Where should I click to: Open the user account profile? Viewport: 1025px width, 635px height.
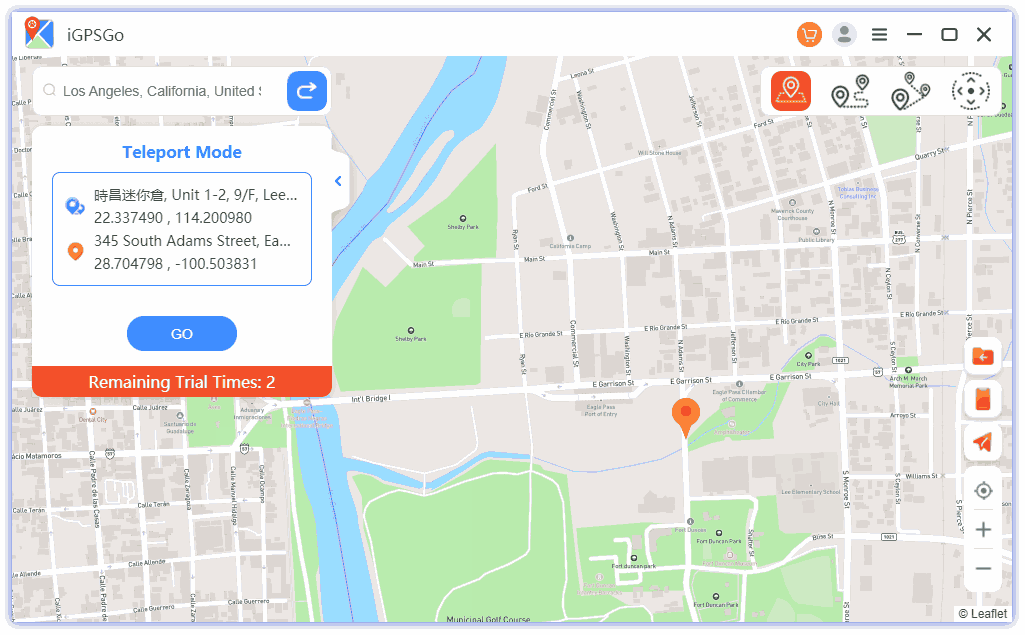[845, 35]
